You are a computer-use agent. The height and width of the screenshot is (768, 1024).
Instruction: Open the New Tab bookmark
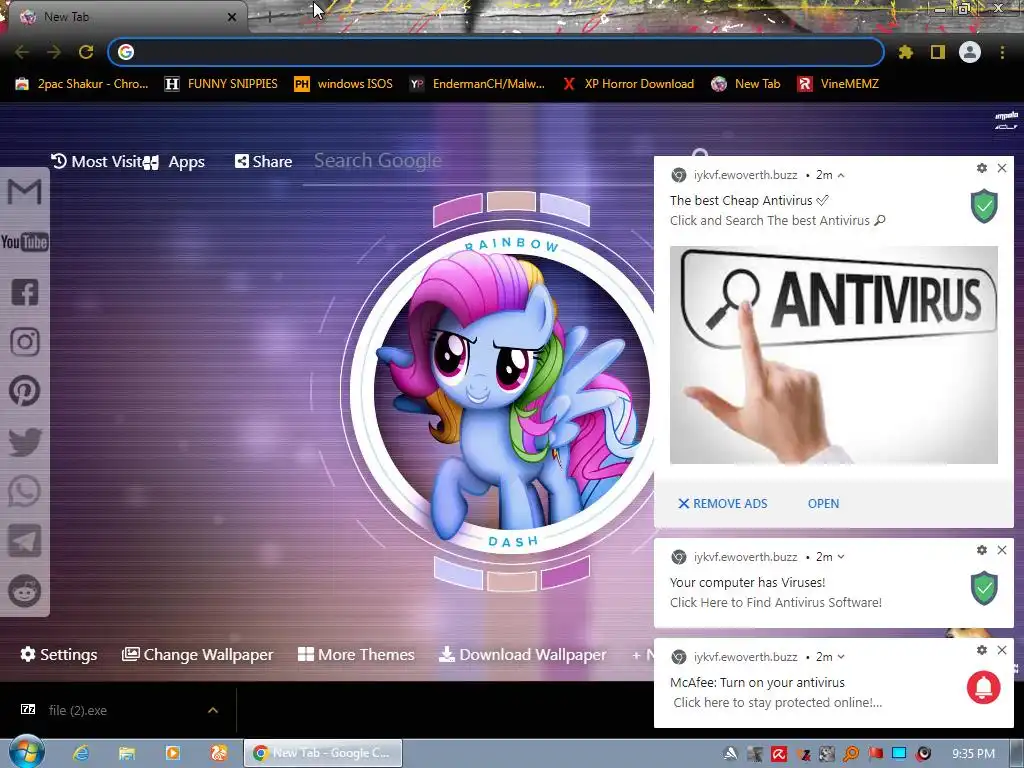pos(746,84)
